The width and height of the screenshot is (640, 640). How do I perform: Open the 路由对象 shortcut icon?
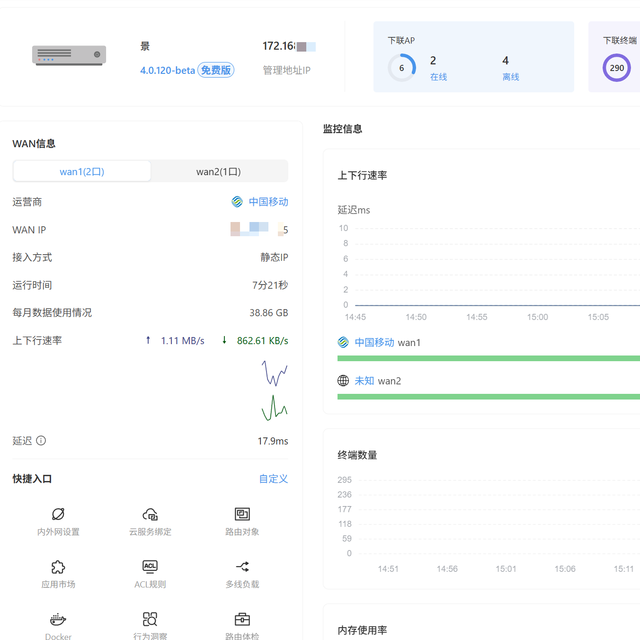tap(242, 514)
